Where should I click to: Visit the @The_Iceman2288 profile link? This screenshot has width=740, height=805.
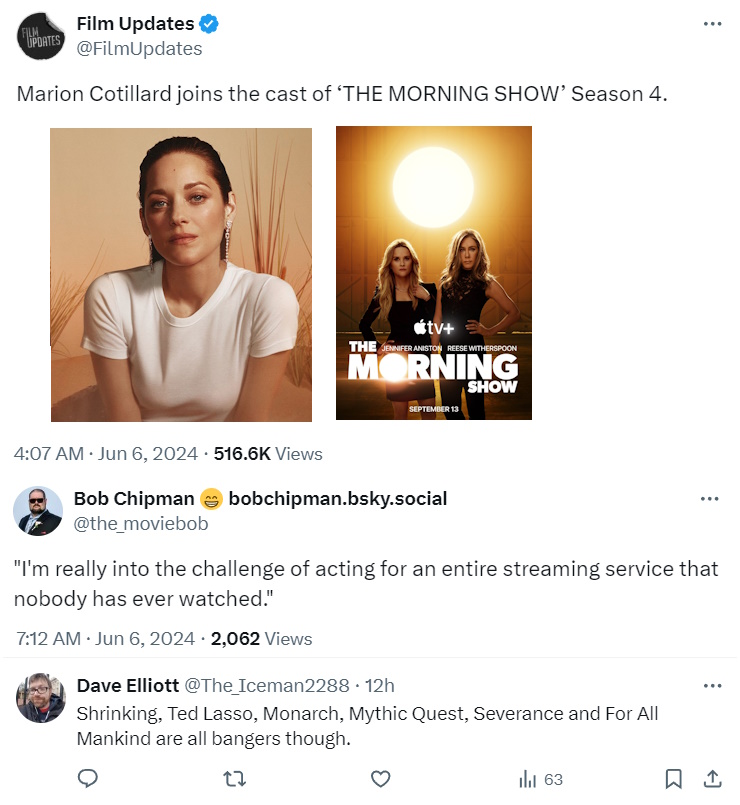(x=267, y=686)
